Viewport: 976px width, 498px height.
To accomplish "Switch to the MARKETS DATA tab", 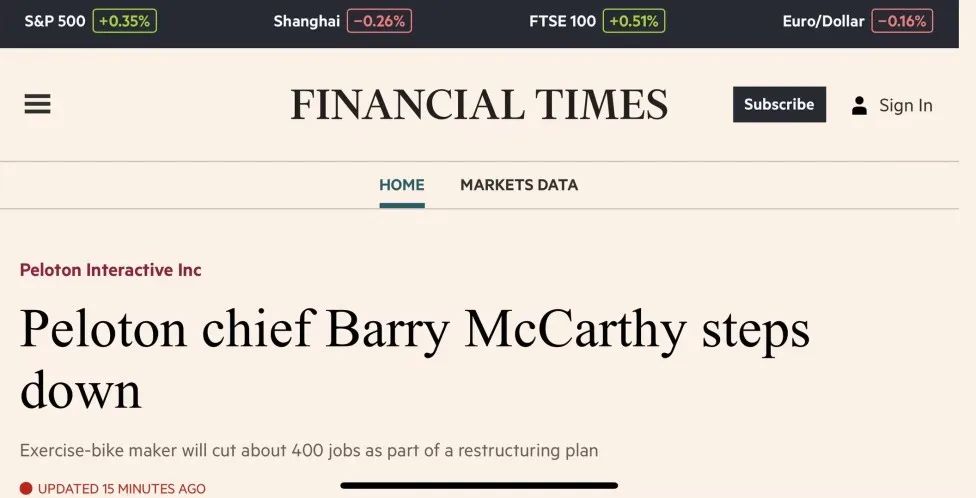I will coord(519,185).
